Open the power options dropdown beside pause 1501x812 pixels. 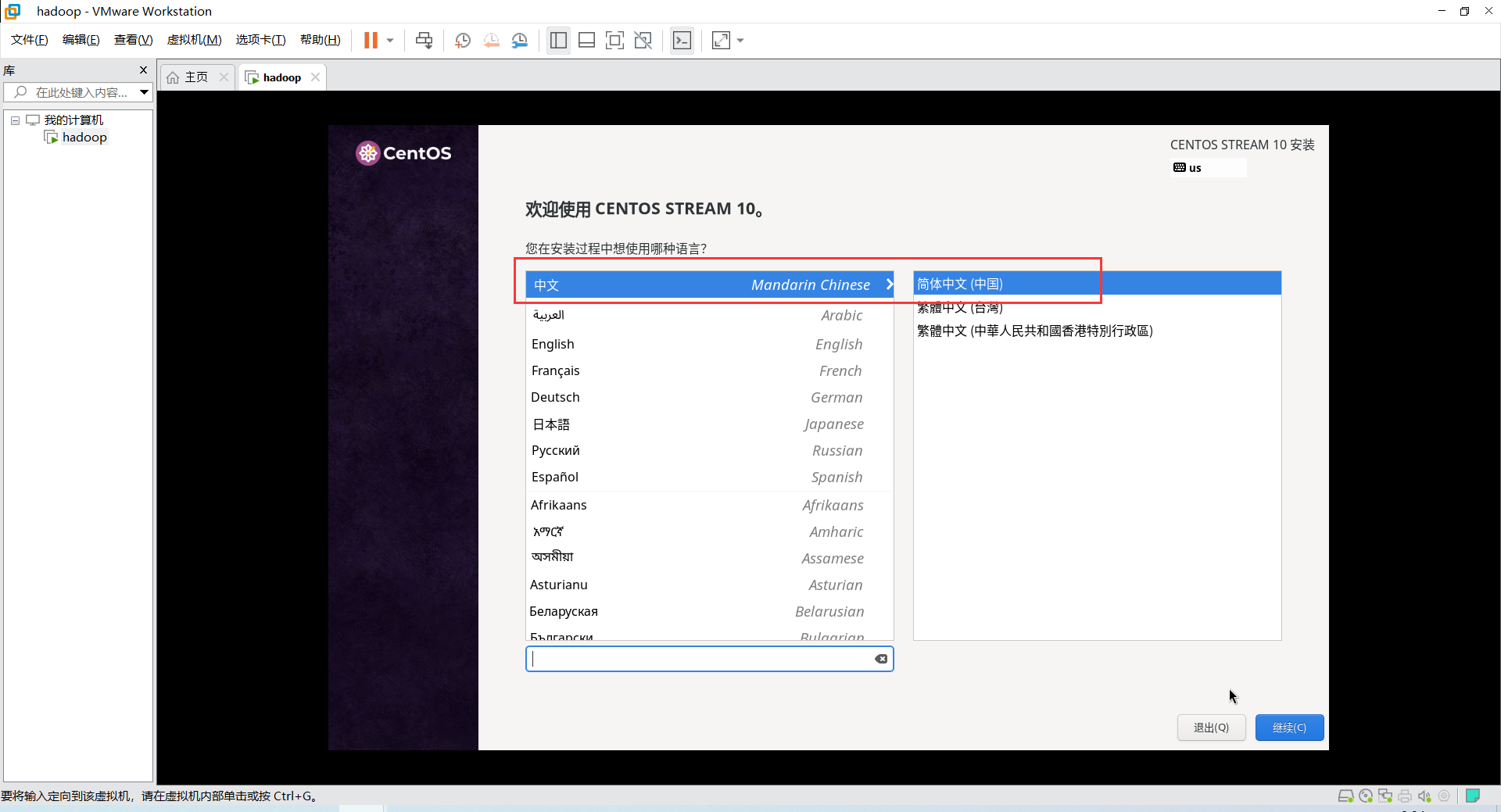390,41
